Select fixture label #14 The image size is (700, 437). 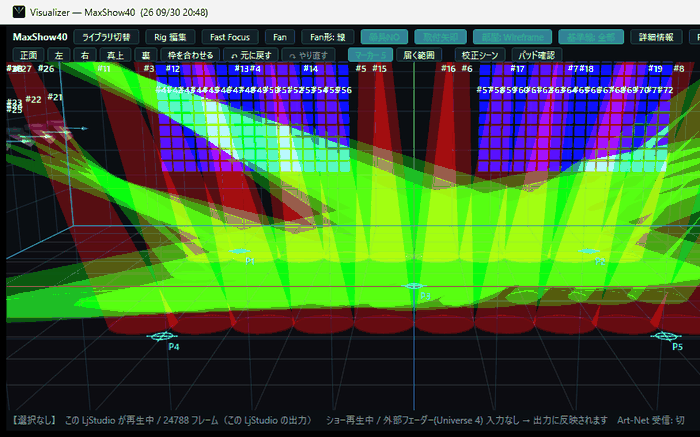311,69
